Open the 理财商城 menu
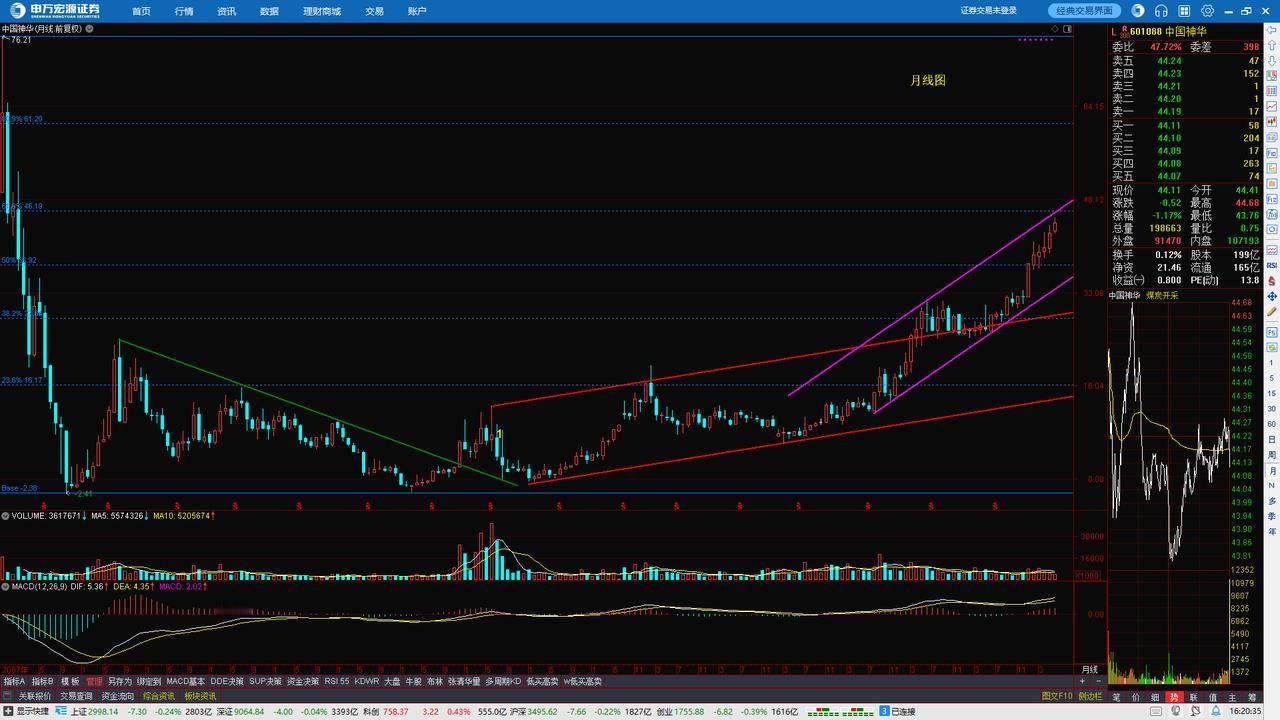Image resolution: width=1280 pixels, height=720 pixels. [322, 11]
